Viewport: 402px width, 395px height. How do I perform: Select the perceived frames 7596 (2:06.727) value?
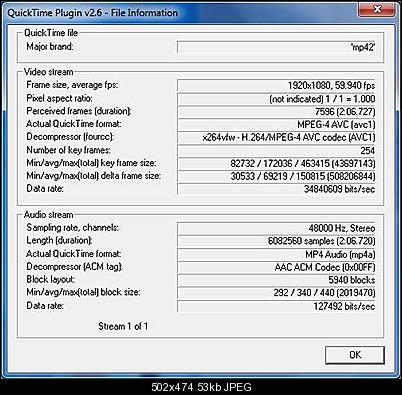[x=276, y=112]
